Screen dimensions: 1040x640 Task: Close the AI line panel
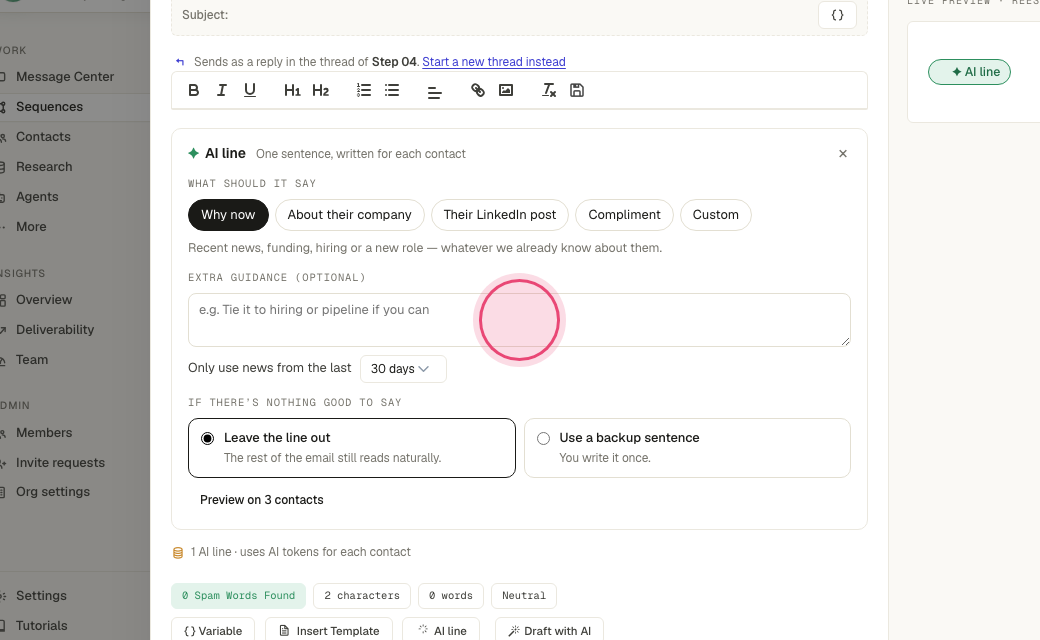[x=843, y=154]
